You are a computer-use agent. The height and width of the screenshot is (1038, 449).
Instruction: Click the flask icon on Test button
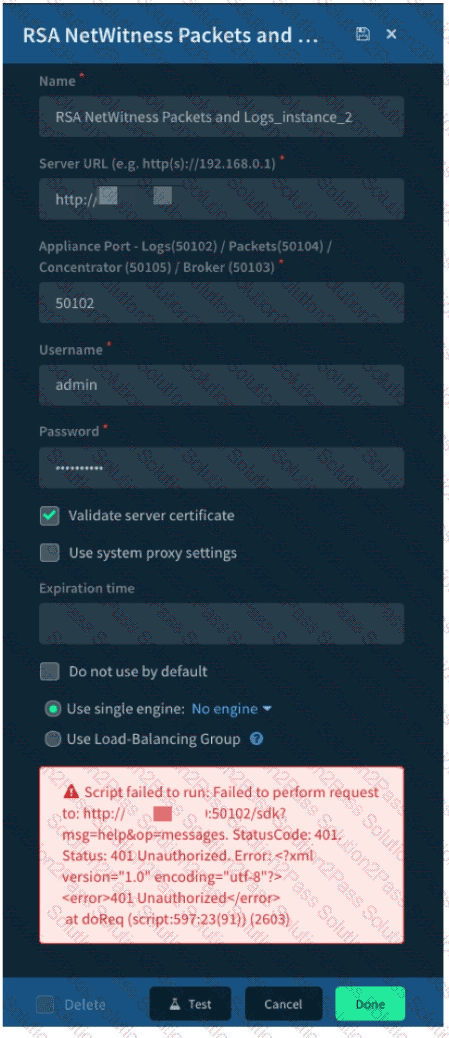click(175, 1004)
